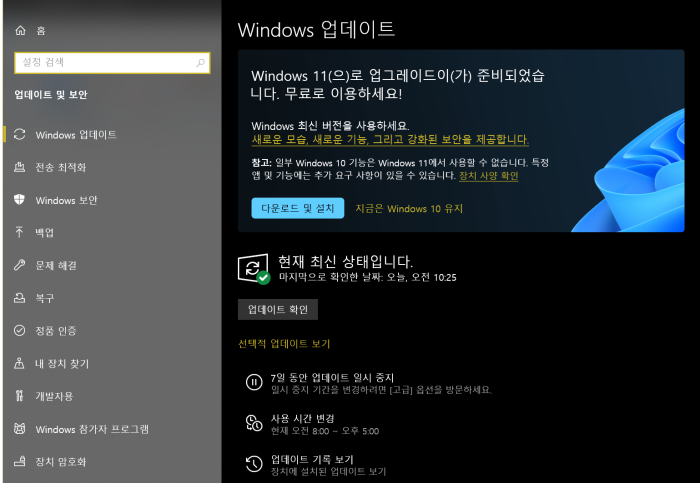Click the 장치 암호화 lock icon
Screen dimensions: 700x483
20,461
